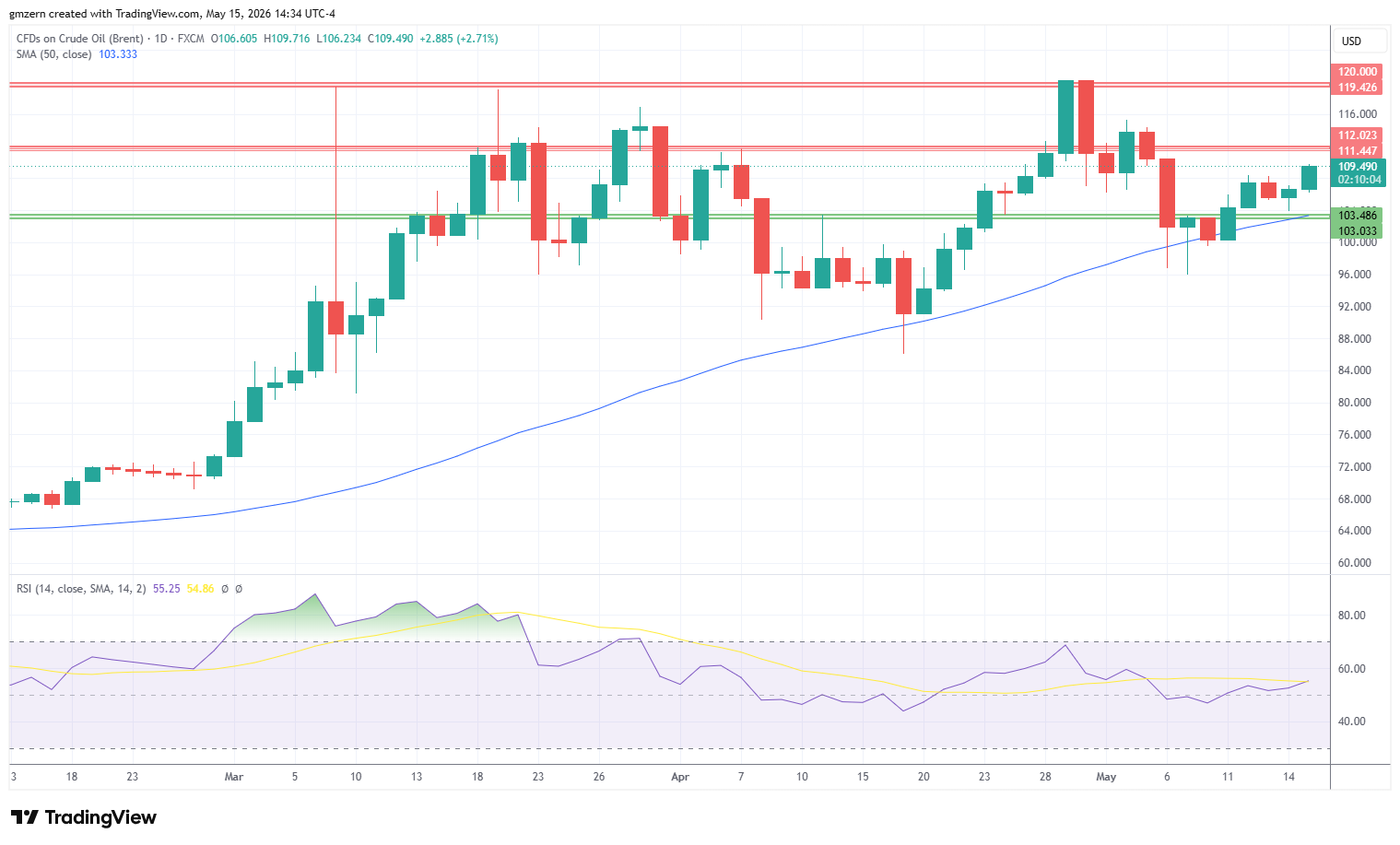Click the open price O106.605
The image size is (1400, 845).
[x=234, y=39]
